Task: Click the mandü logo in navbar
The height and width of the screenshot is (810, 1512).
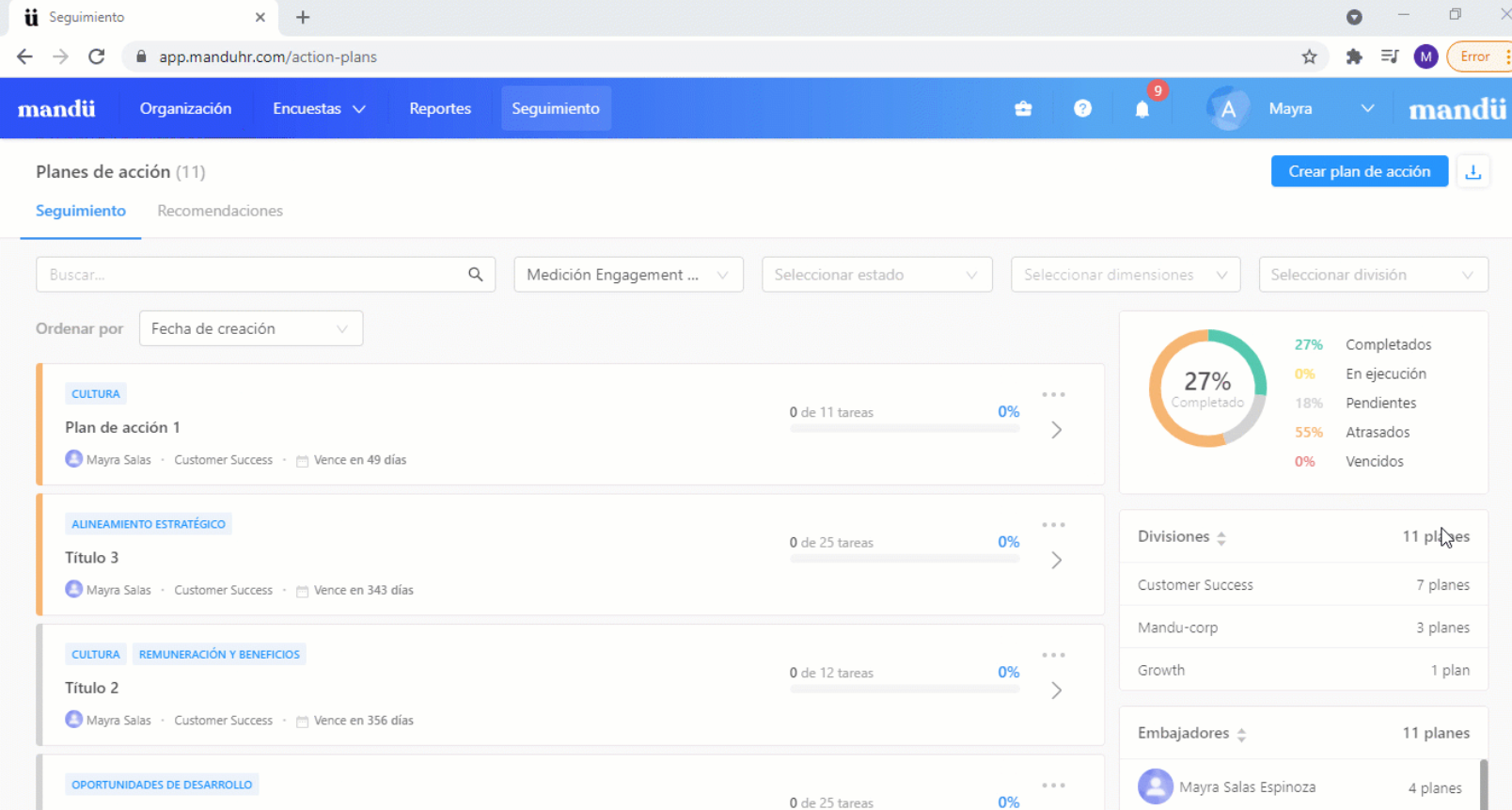Action: click(x=56, y=109)
